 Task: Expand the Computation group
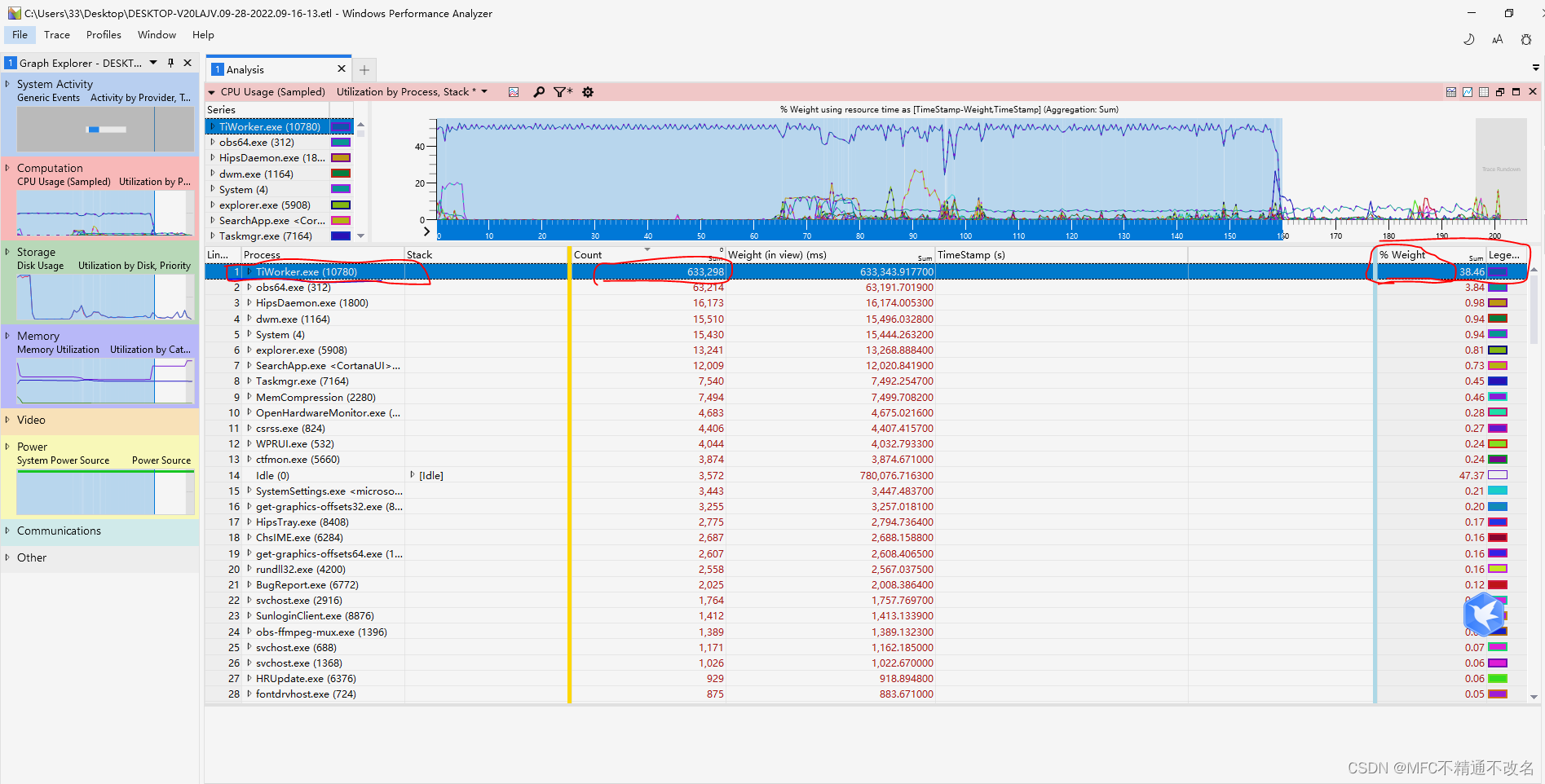[x=8, y=168]
